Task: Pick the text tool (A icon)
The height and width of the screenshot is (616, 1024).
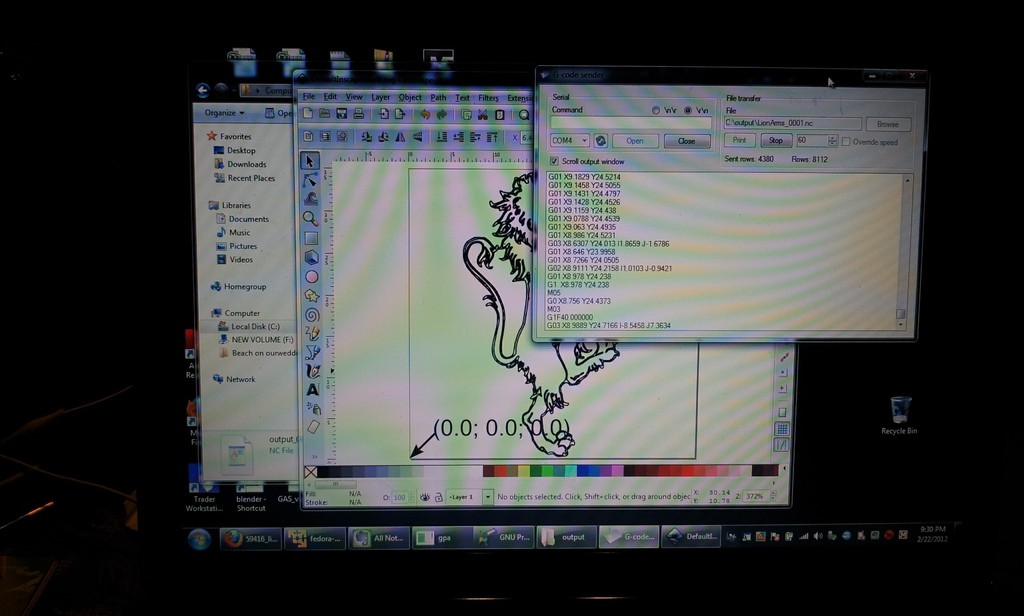Action: click(x=312, y=390)
